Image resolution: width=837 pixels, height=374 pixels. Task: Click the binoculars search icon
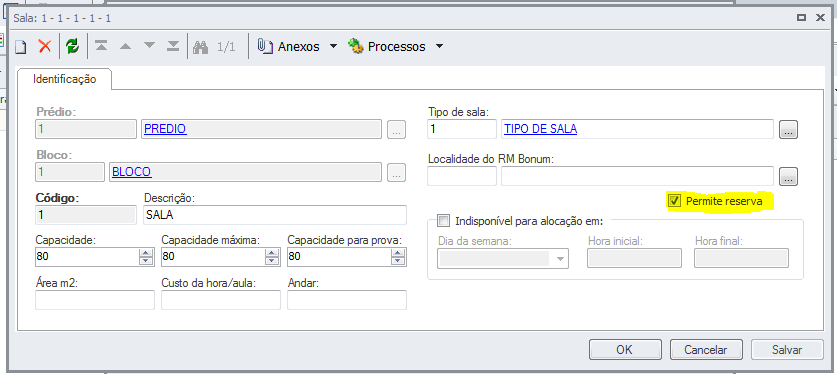click(x=201, y=46)
